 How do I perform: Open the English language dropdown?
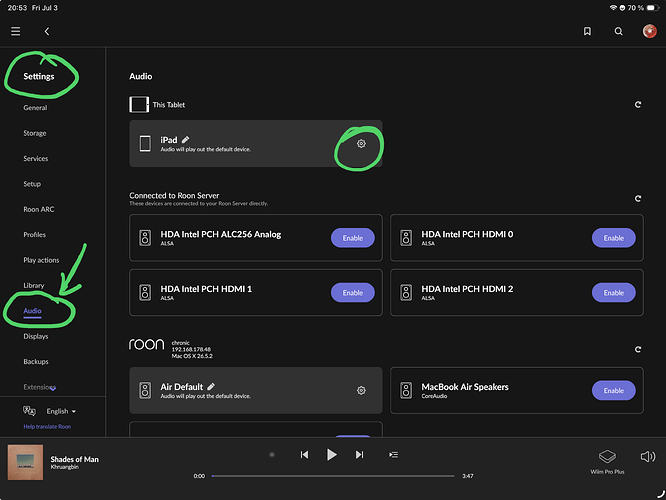pos(61,411)
